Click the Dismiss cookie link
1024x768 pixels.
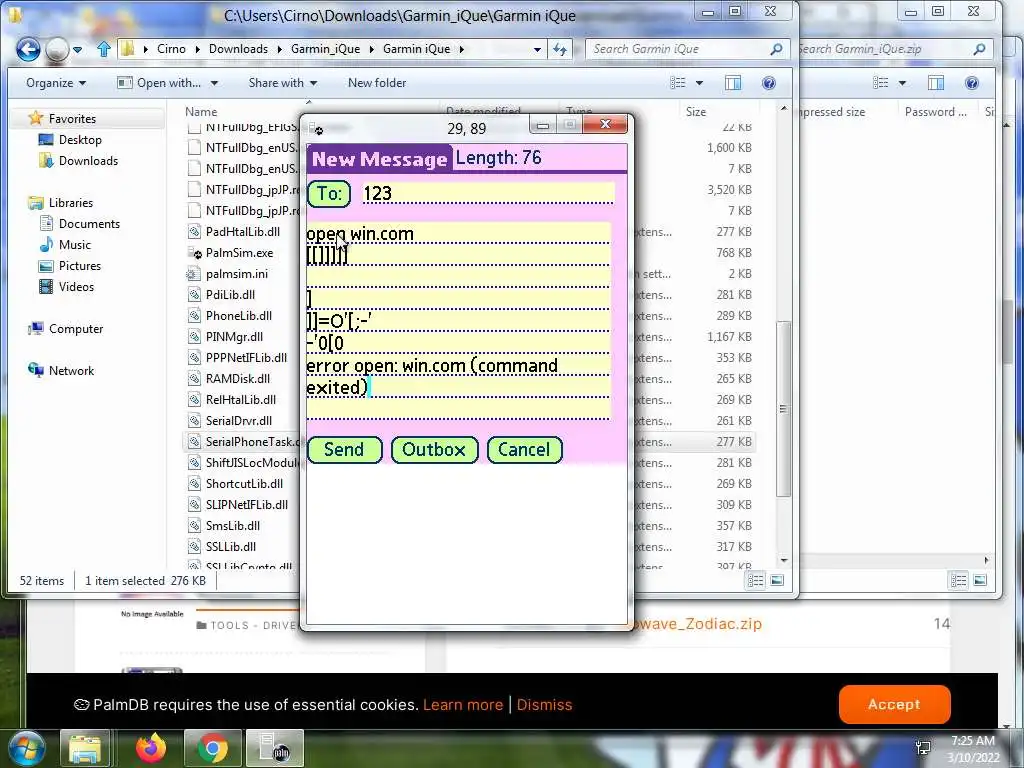coord(544,705)
